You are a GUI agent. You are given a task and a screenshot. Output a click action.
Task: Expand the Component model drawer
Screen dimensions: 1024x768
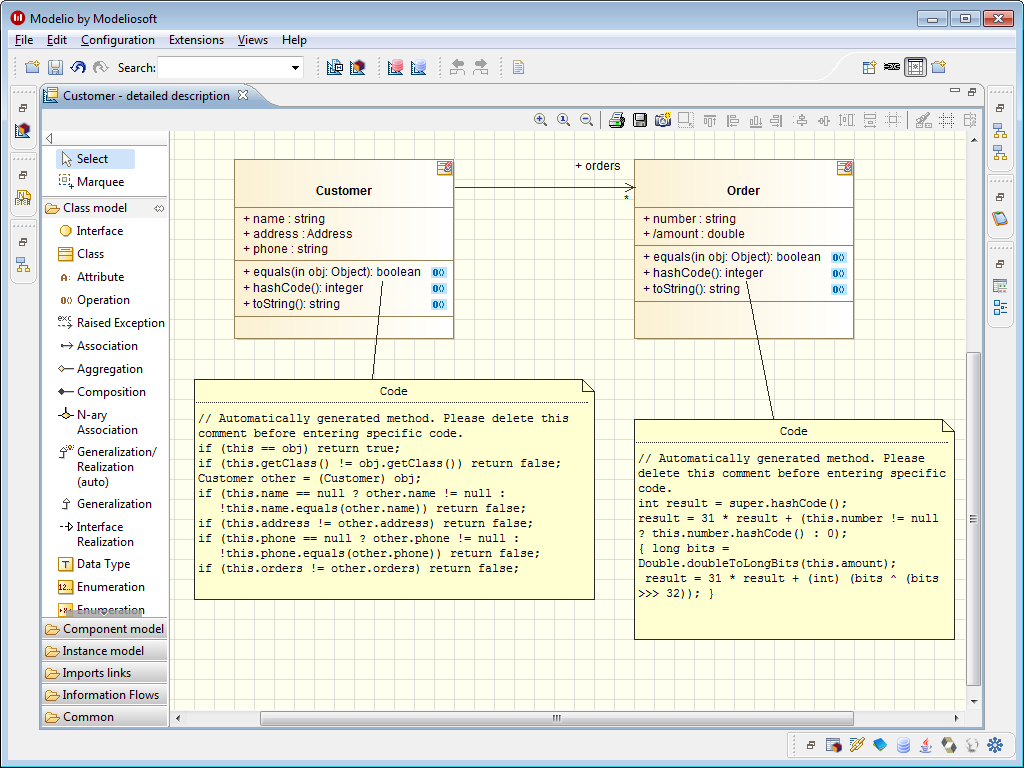[104, 629]
